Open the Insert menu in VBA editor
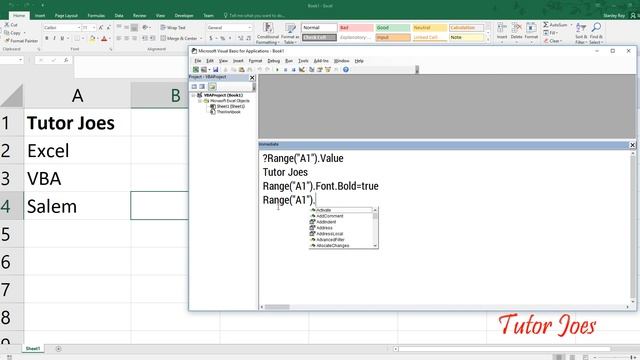The height and width of the screenshot is (360, 640). [x=238, y=61]
